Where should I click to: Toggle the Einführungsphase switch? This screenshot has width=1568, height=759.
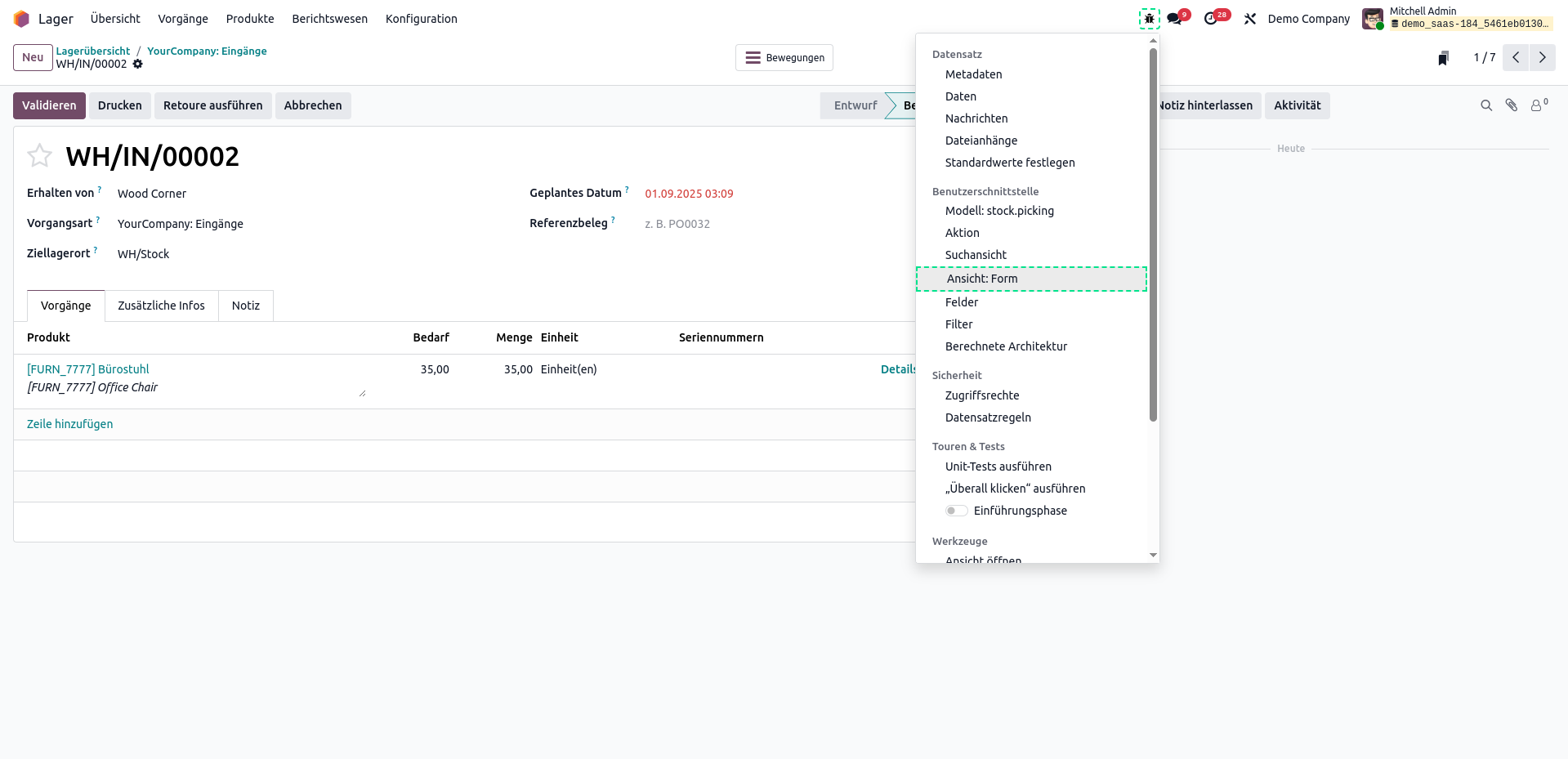[956, 511]
